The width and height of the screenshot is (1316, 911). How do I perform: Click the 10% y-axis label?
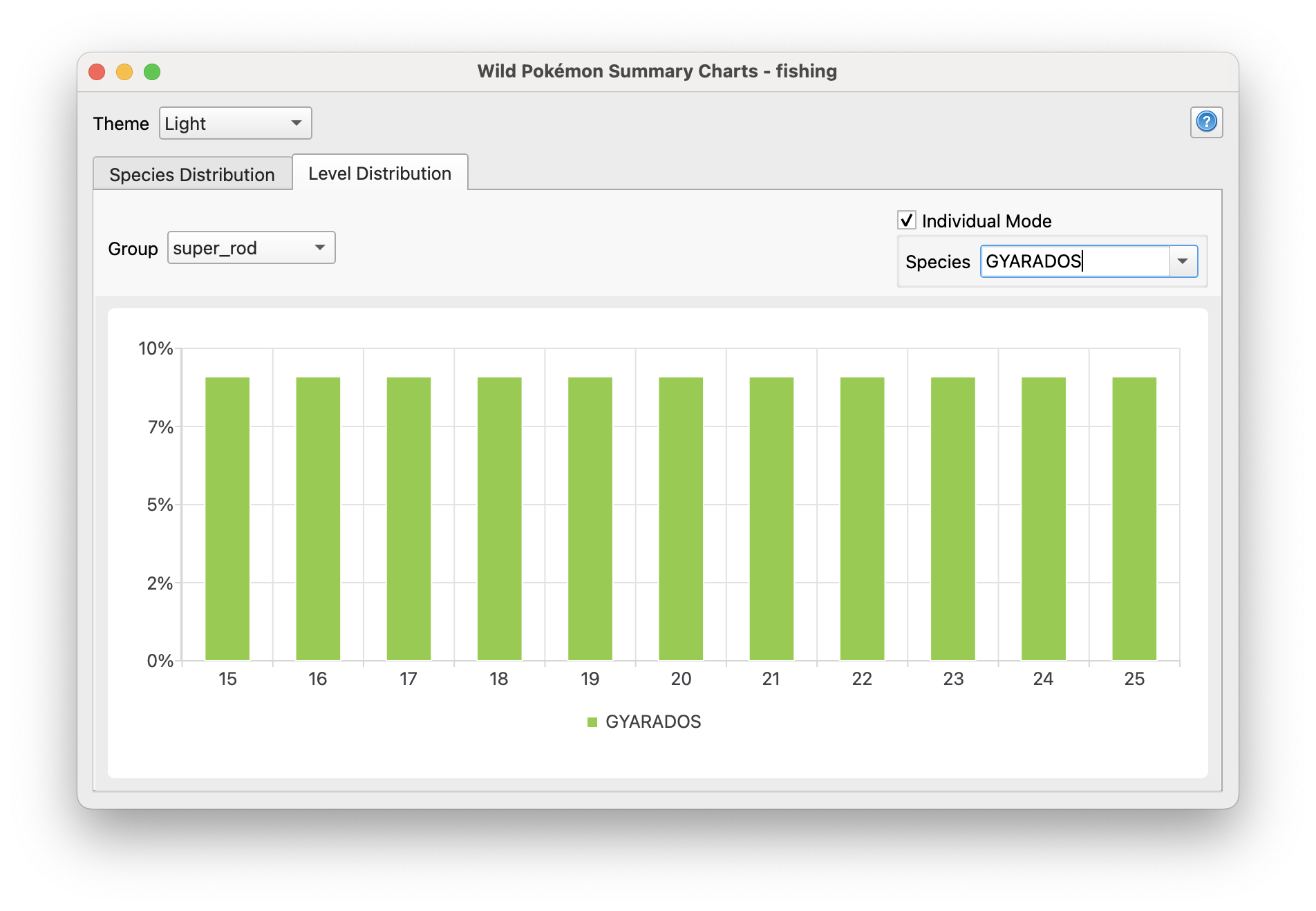pyautogui.click(x=156, y=348)
